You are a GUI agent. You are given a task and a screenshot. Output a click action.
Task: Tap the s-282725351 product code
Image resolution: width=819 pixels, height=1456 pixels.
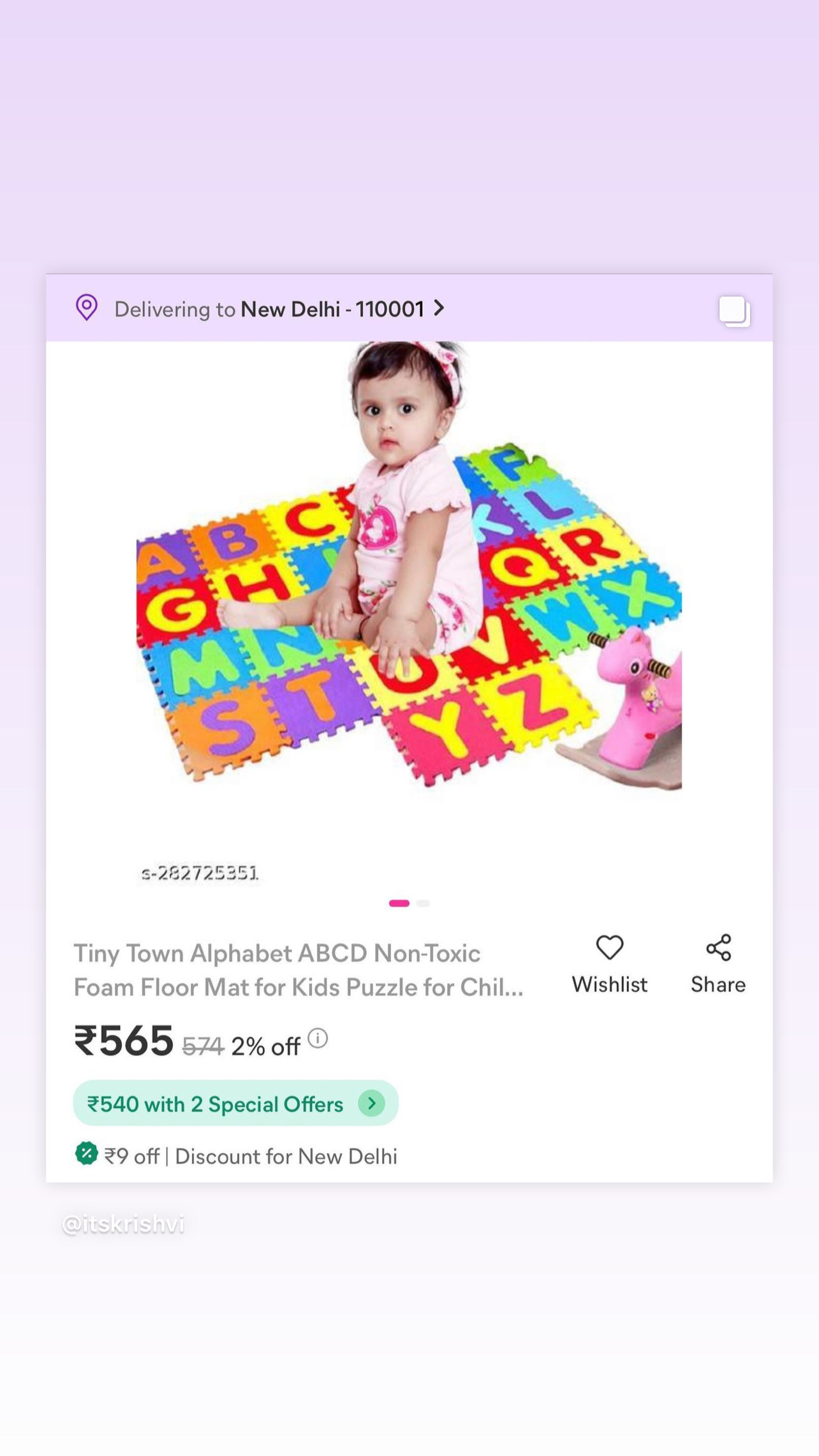point(200,873)
